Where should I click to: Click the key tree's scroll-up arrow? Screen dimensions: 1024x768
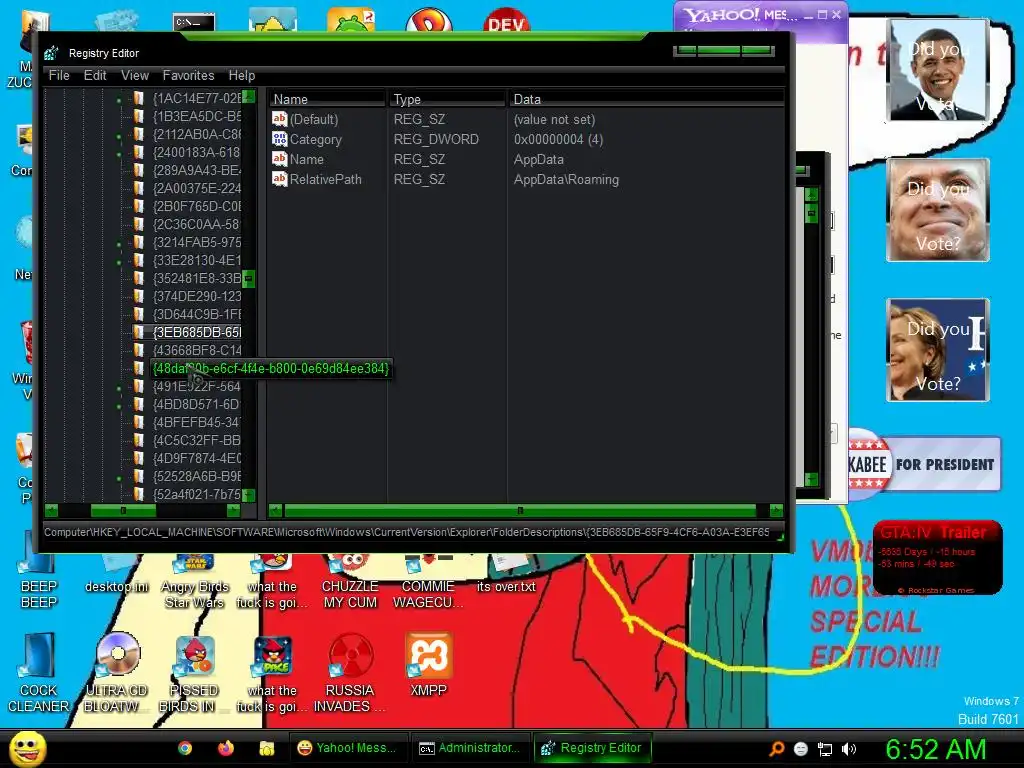pyautogui.click(x=248, y=97)
